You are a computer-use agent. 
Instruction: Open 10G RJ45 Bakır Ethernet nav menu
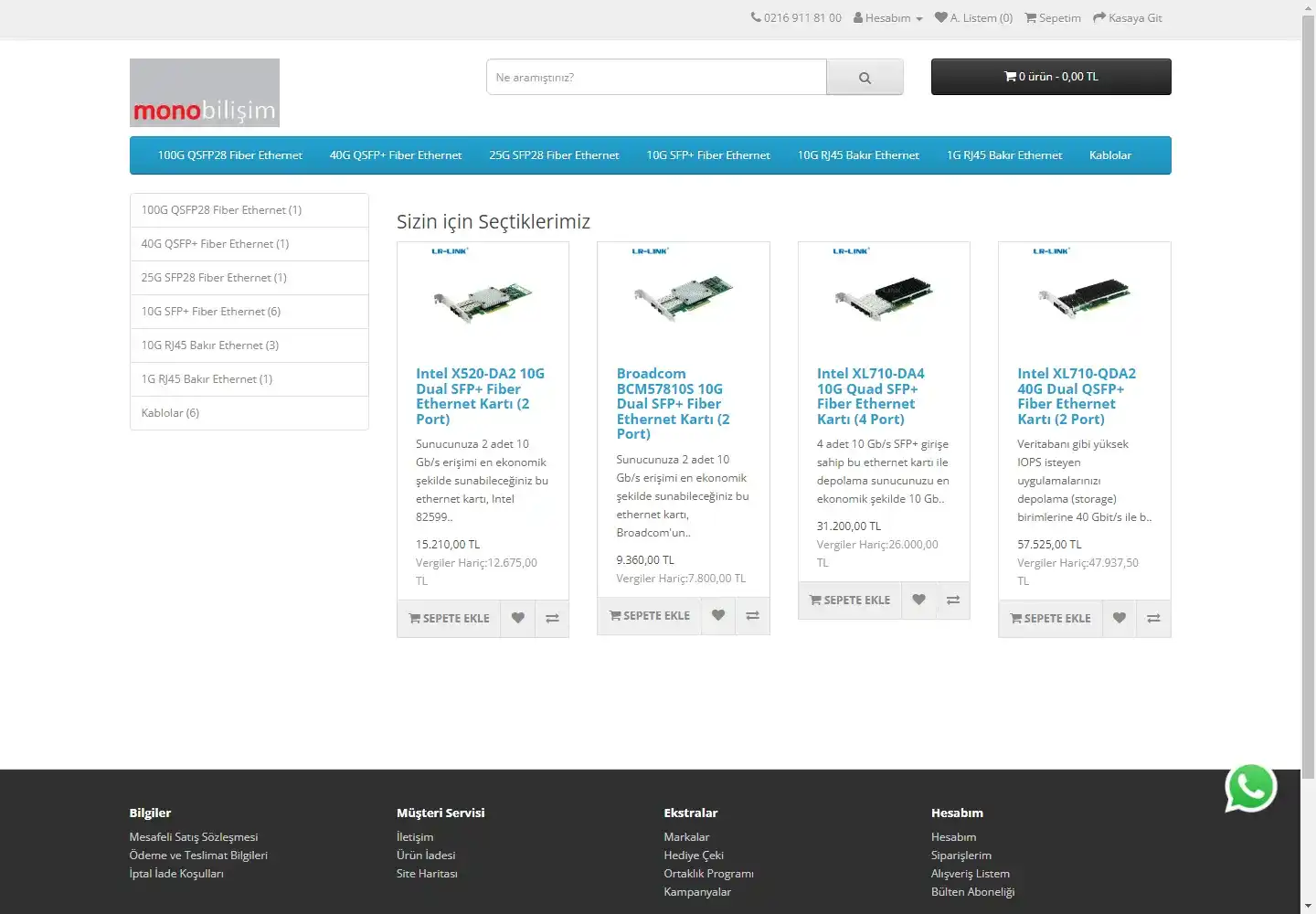pos(858,155)
